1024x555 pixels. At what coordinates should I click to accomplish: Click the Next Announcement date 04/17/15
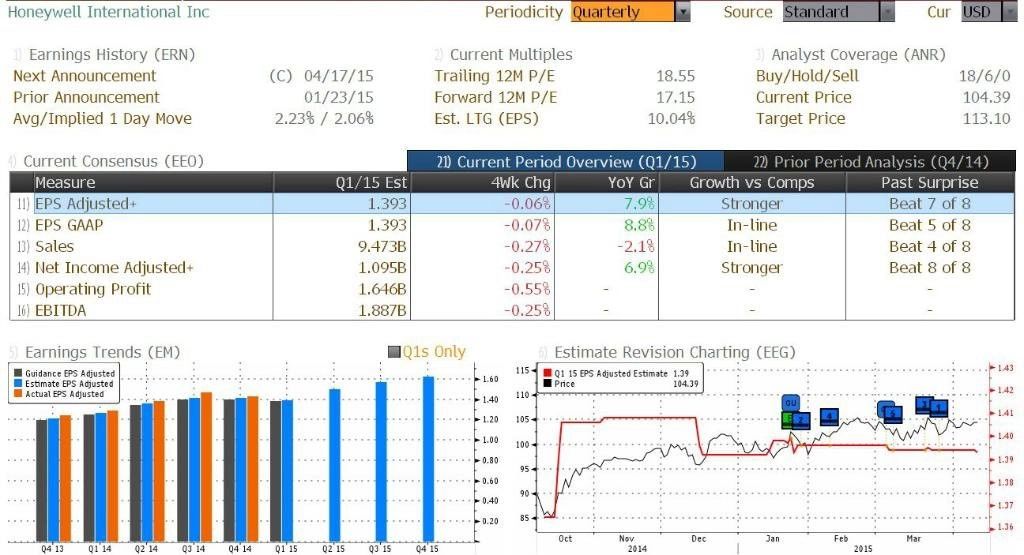click(x=338, y=76)
